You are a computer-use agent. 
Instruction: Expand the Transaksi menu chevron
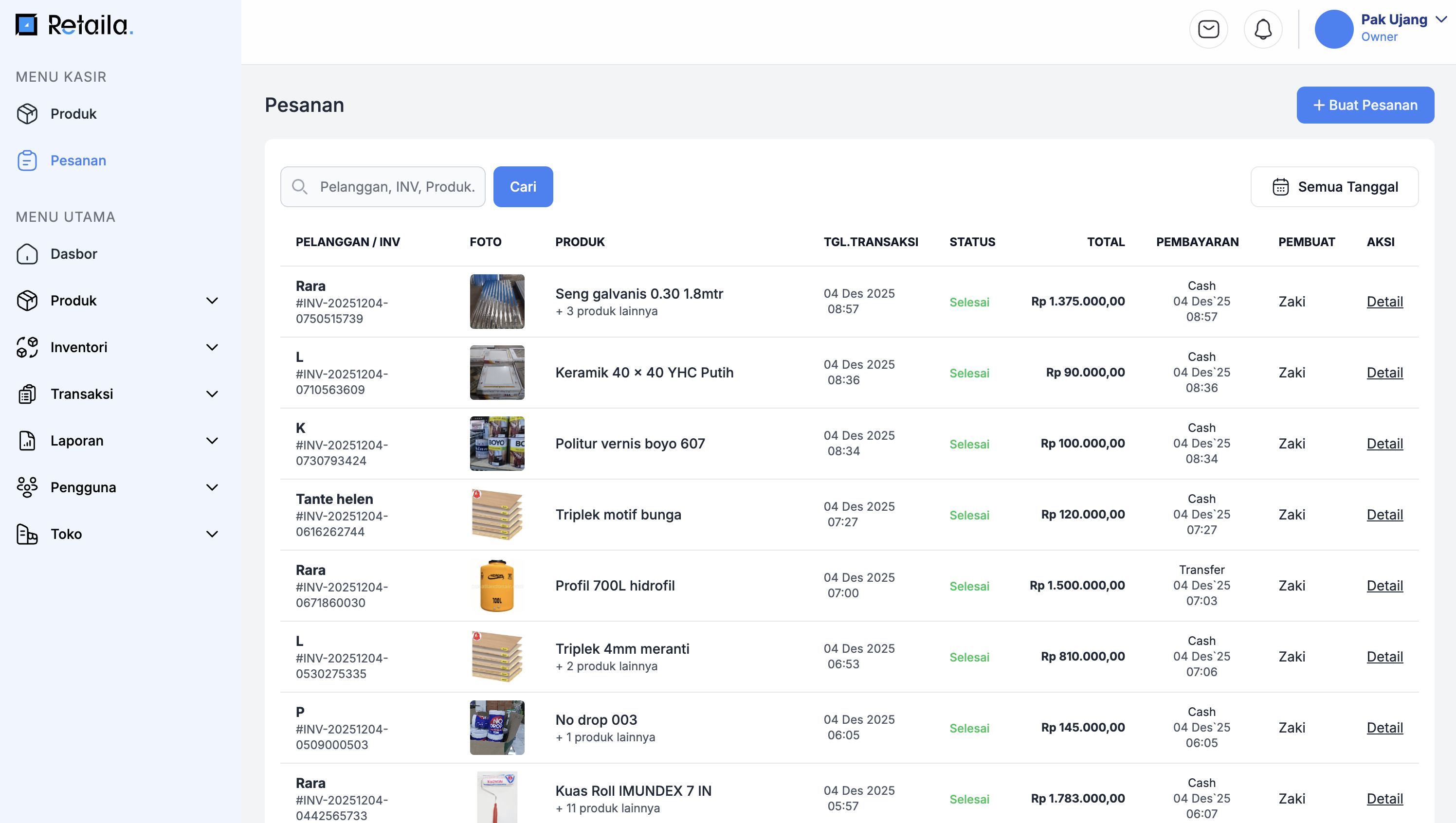click(212, 394)
